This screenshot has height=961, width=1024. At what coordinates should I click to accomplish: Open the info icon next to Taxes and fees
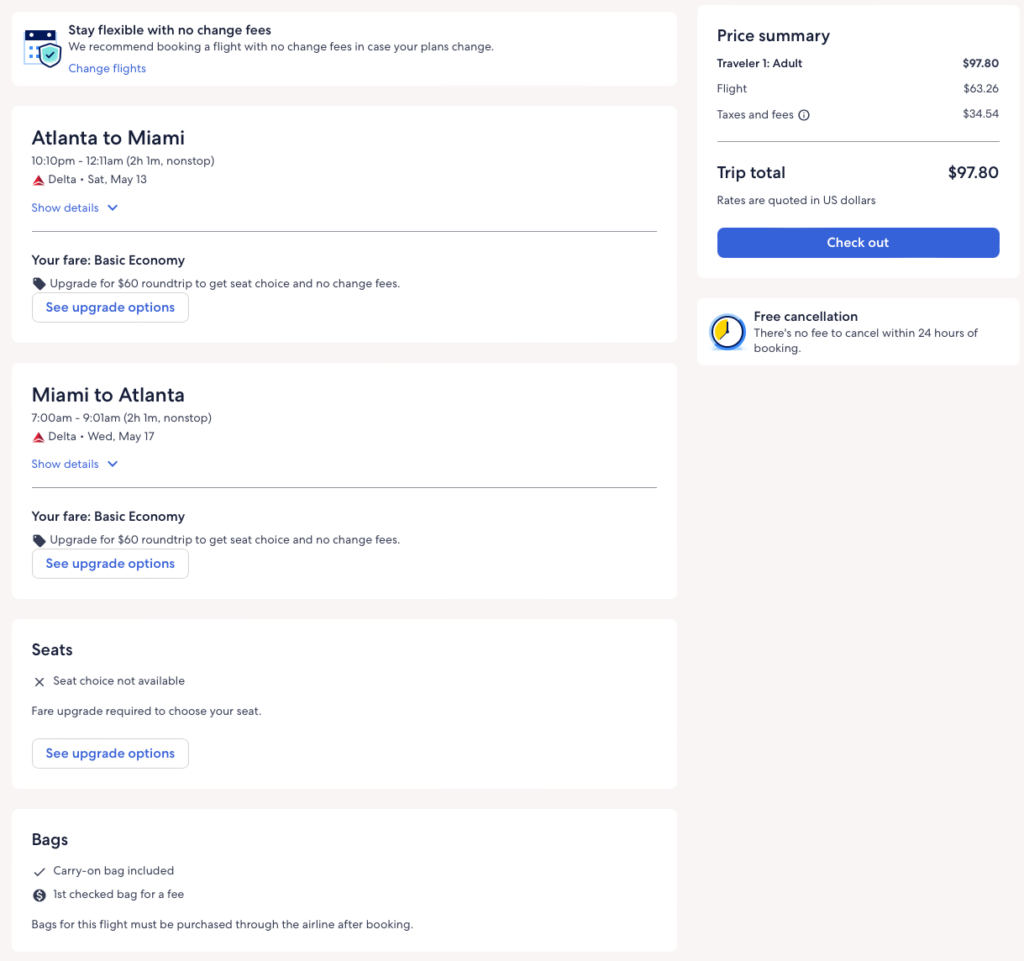[804, 115]
